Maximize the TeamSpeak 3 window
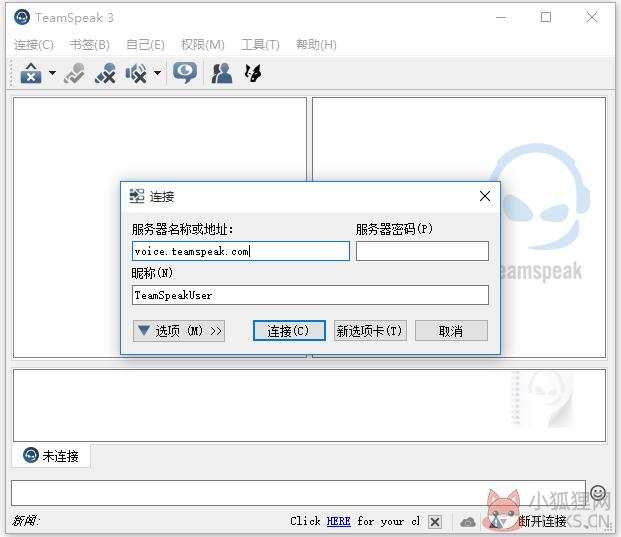Viewport: 621px width, 537px height. [x=546, y=17]
